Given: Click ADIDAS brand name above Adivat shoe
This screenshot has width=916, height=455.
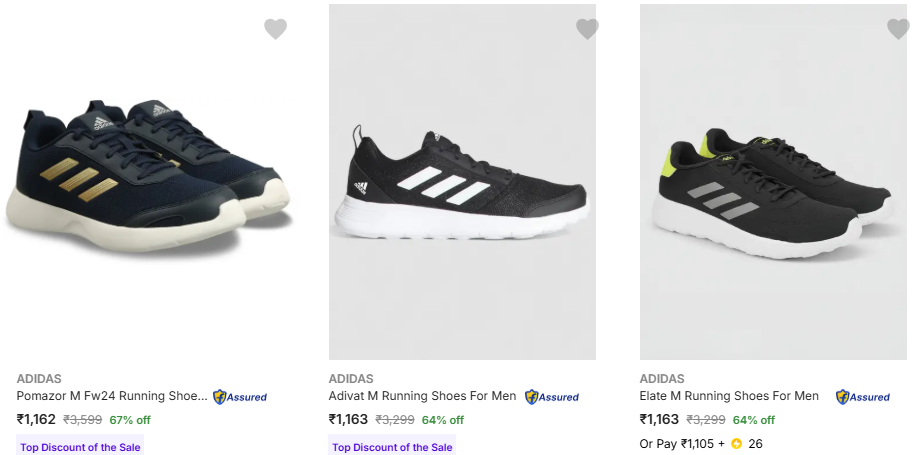Looking at the screenshot, I should [351, 379].
